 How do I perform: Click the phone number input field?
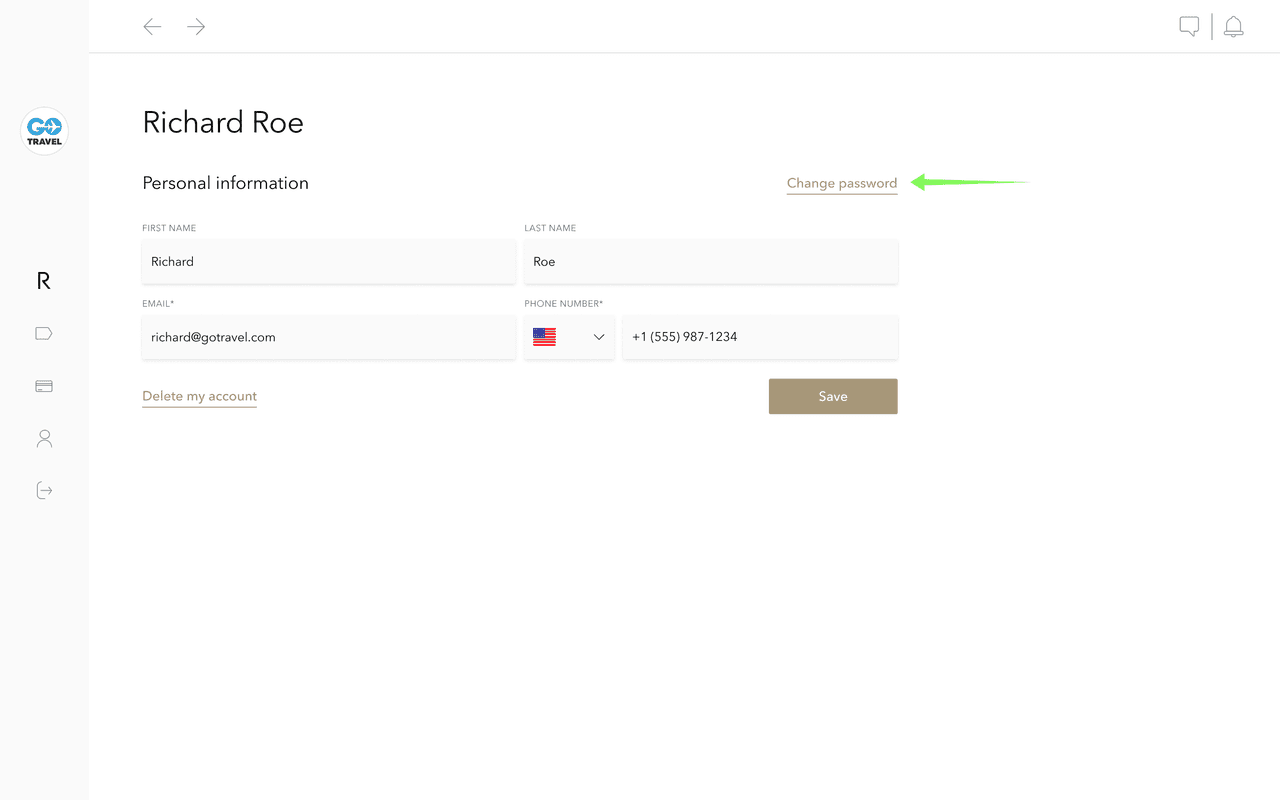760,338
